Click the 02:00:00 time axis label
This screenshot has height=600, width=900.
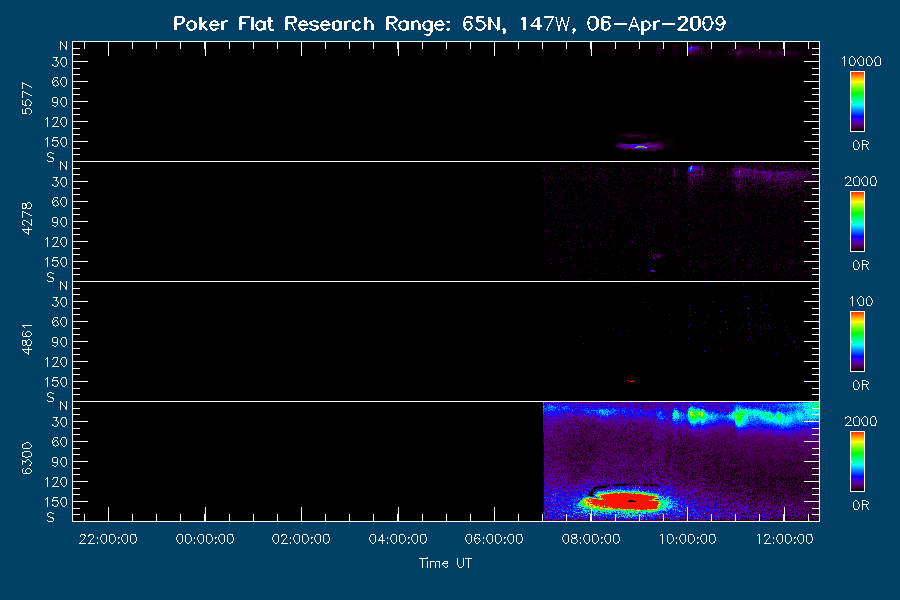point(301,539)
